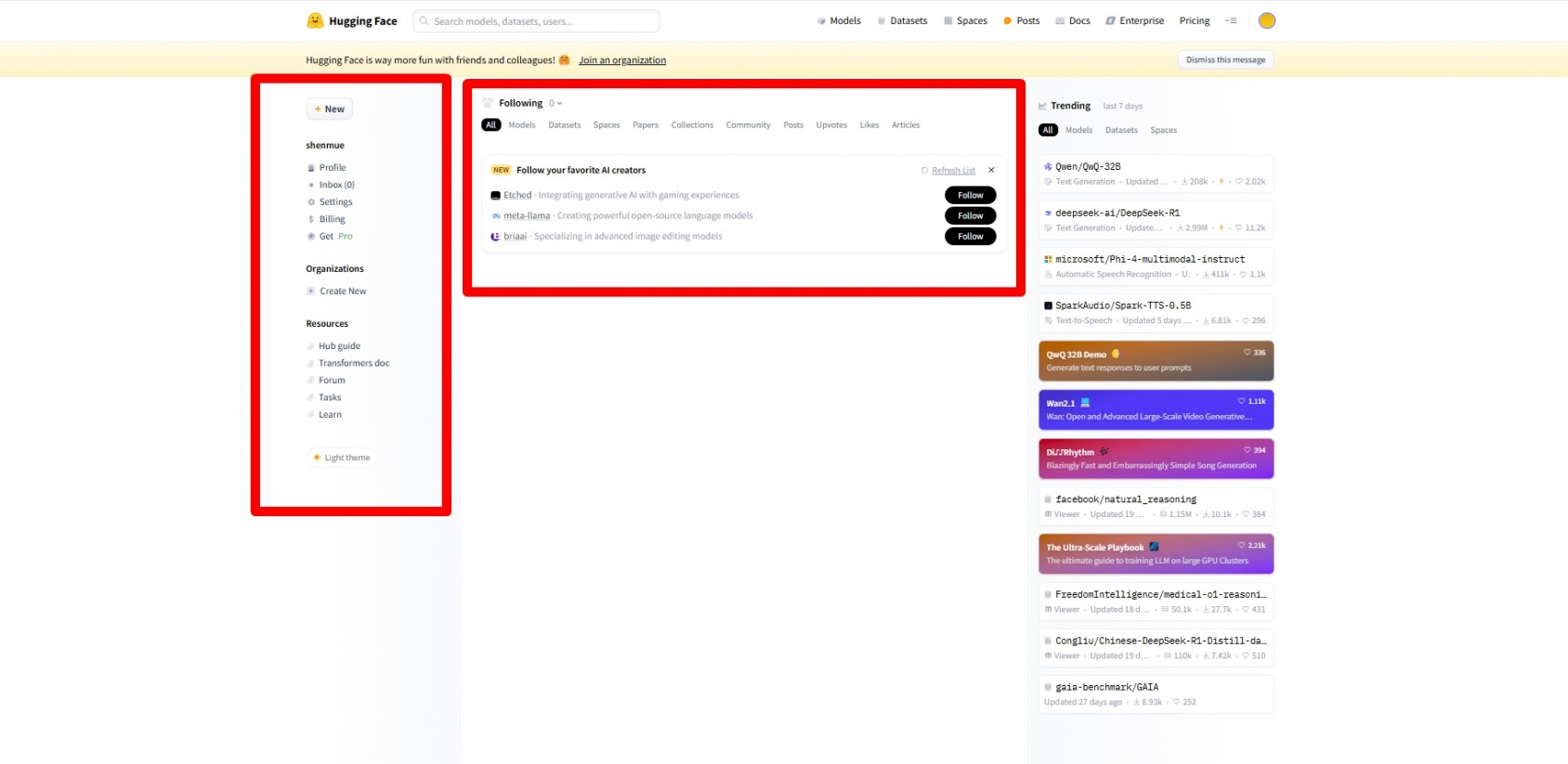
Task: Open Transformers doc
Action: coord(348,363)
